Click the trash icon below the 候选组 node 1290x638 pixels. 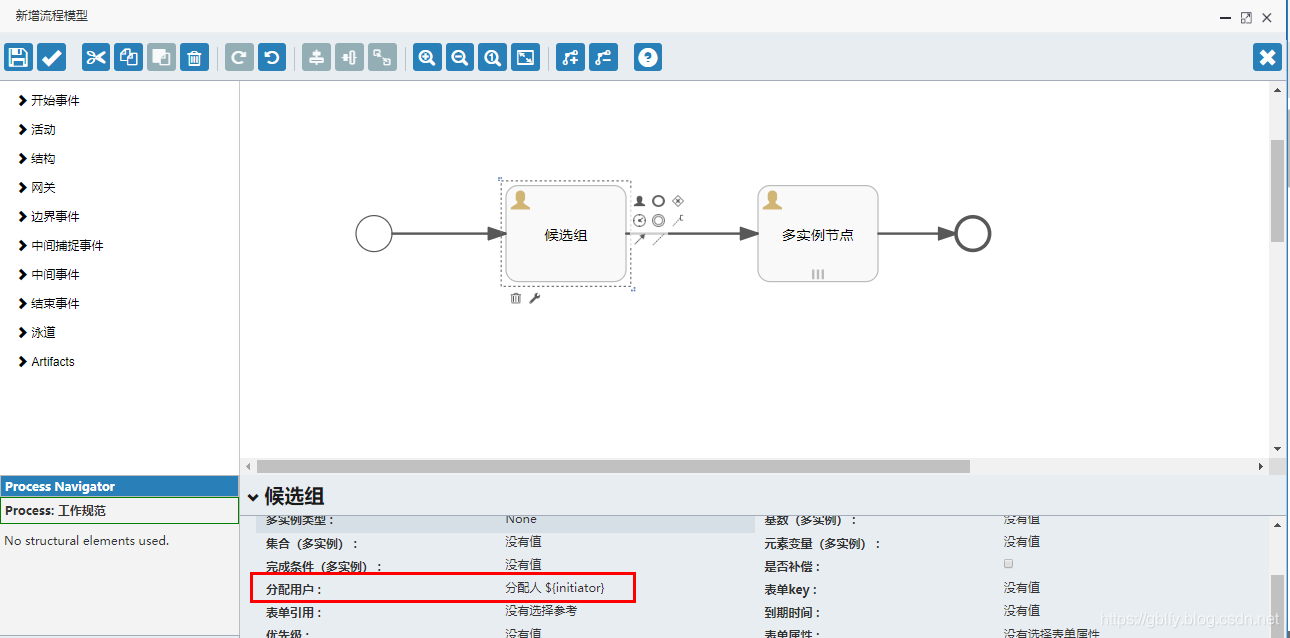click(516, 298)
